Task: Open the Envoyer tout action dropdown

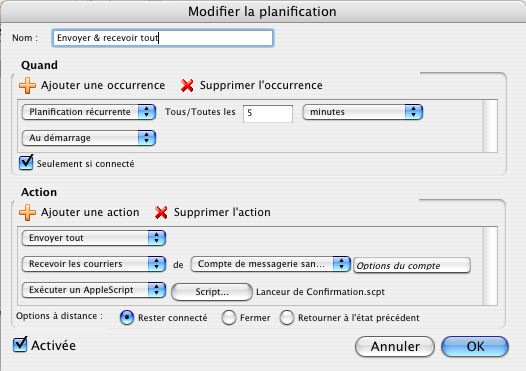Action: [x=94, y=238]
